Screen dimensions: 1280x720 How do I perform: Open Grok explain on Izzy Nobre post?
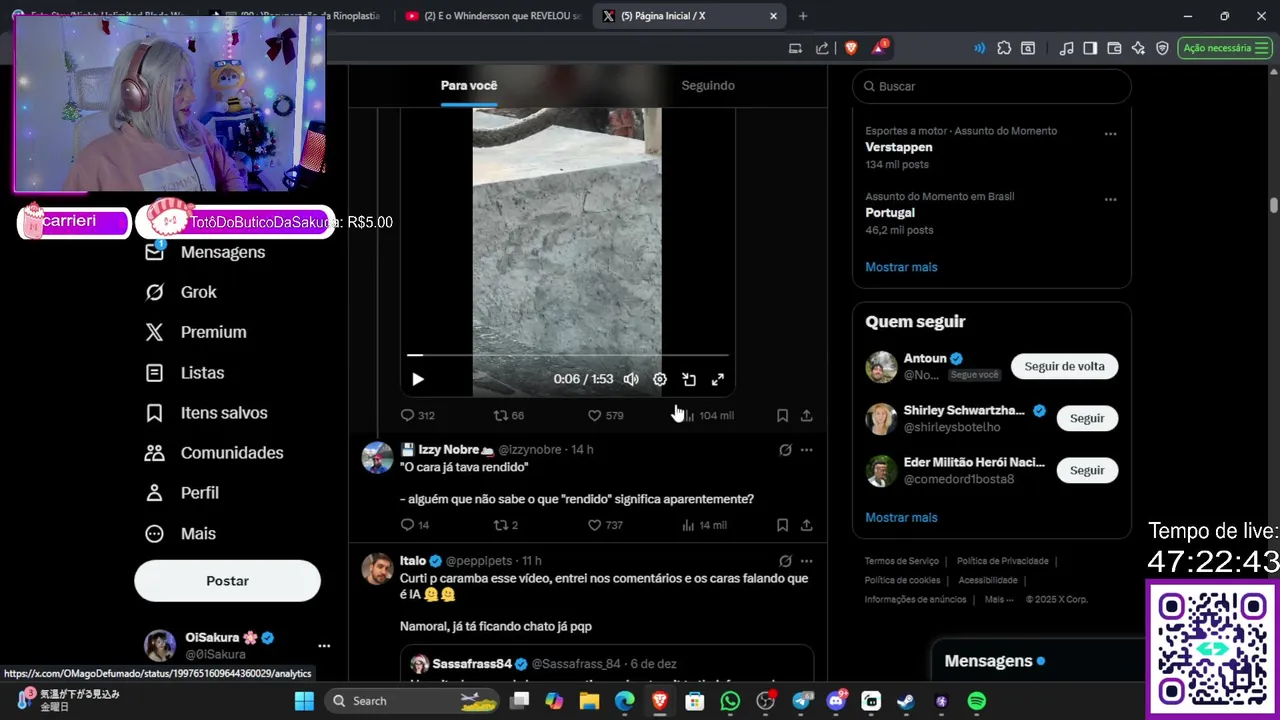click(x=785, y=450)
